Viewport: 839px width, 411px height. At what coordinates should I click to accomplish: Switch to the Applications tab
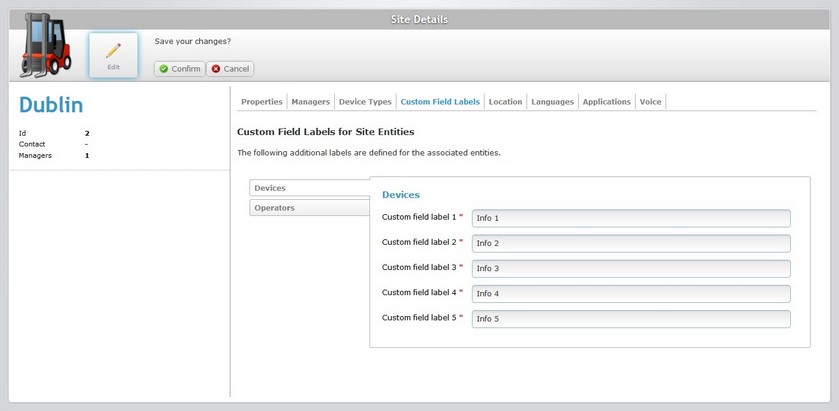pyautogui.click(x=607, y=102)
